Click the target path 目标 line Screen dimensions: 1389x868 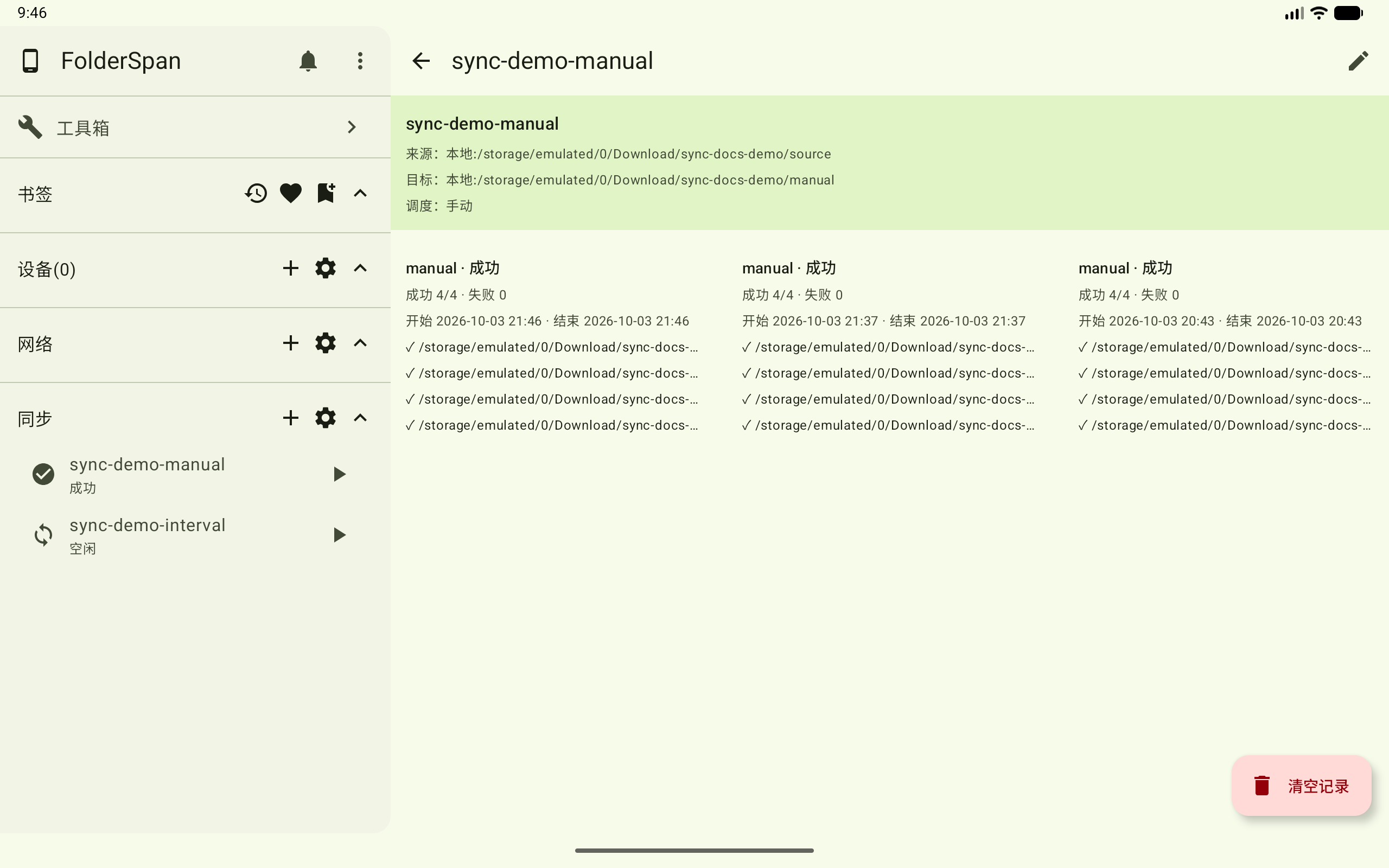coord(620,180)
